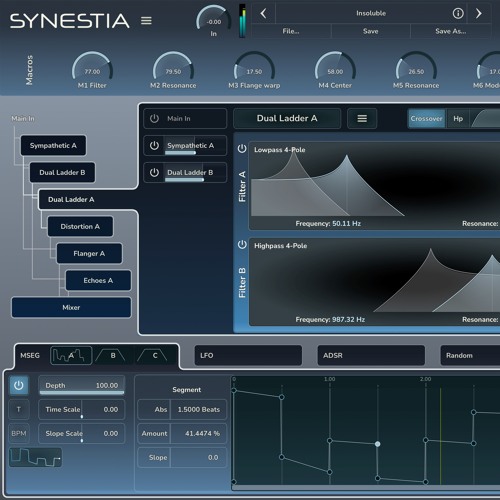This screenshot has height=500, width=500.
Task: Open Highpass 4-Pole filter type
Action: tap(280, 246)
